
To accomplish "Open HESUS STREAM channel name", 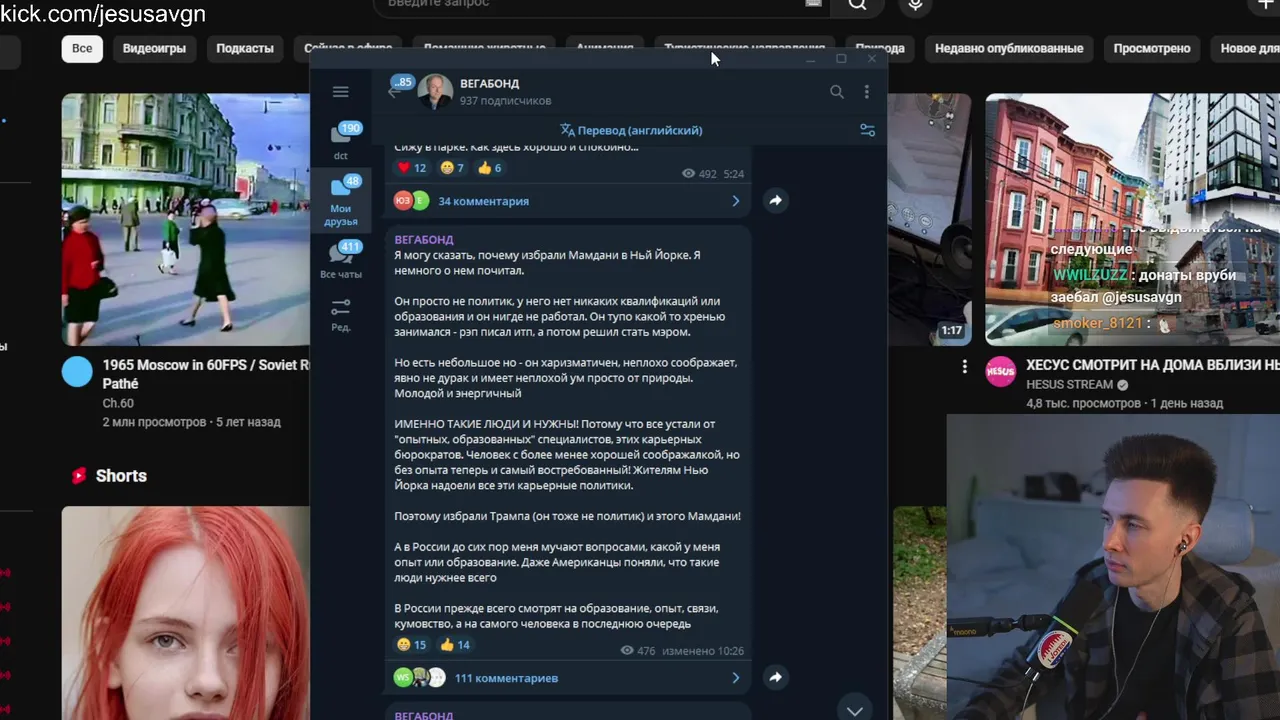I will 1069,385.
